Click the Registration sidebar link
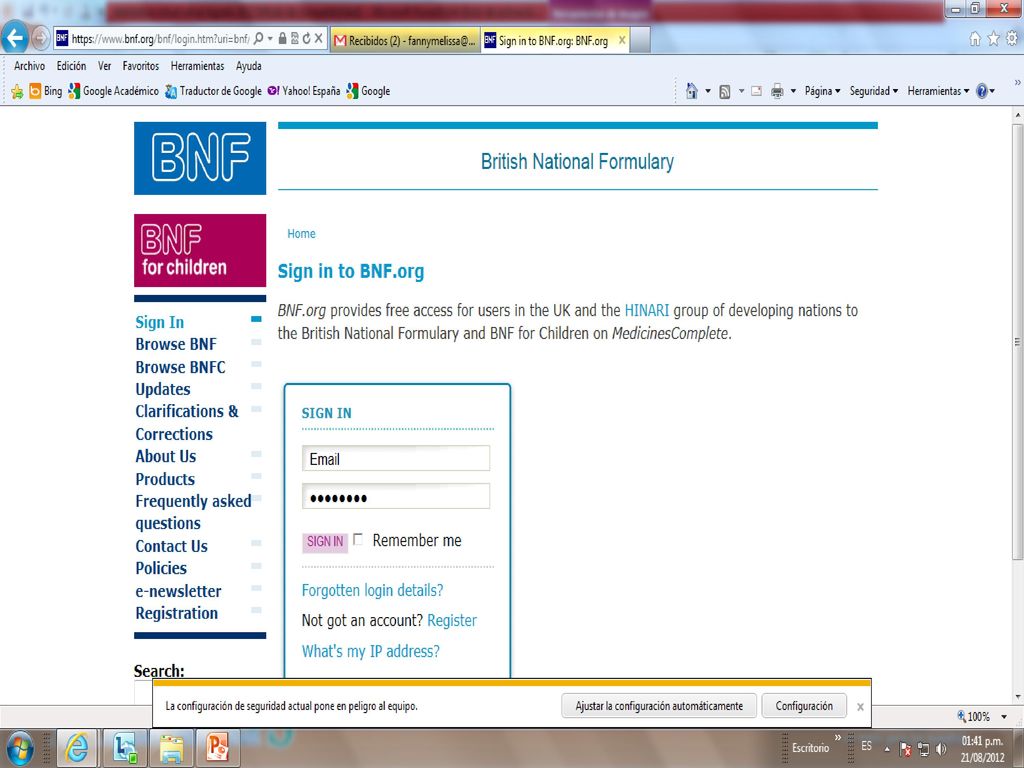 click(176, 613)
